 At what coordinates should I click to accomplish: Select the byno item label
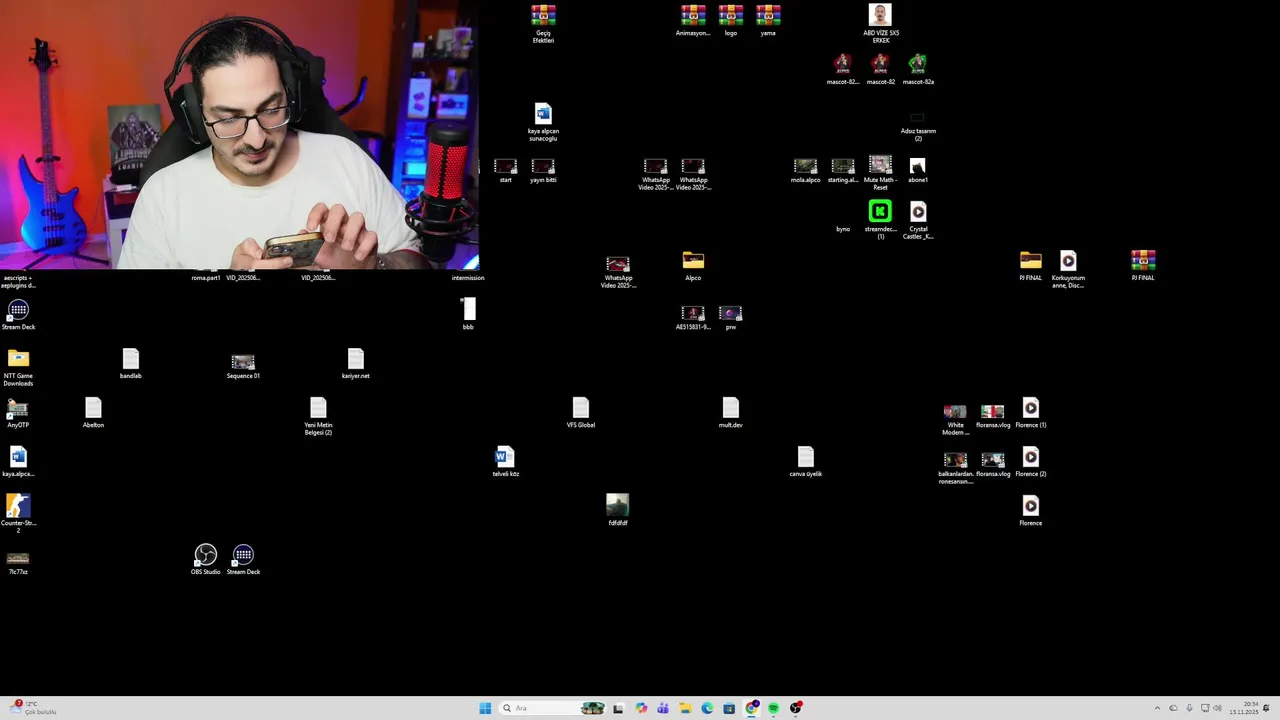pyautogui.click(x=843, y=229)
